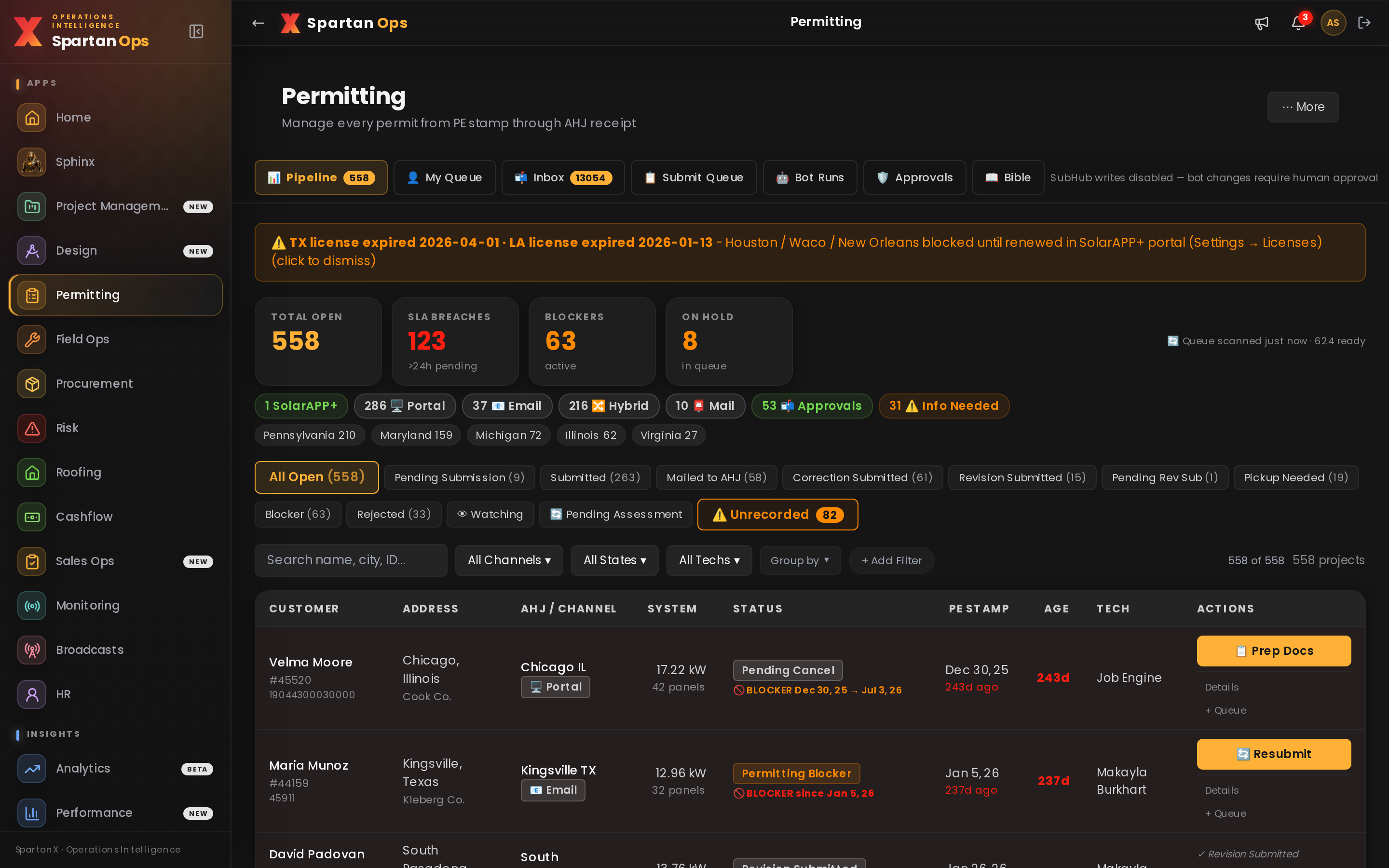Viewport: 1389px width, 868px height.
Task: Toggle the Blocker (63) filter
Action: click(298, 515)
